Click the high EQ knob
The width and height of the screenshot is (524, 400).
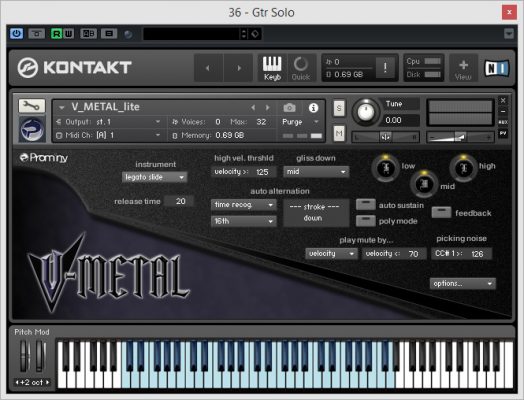tap(463, 168)
